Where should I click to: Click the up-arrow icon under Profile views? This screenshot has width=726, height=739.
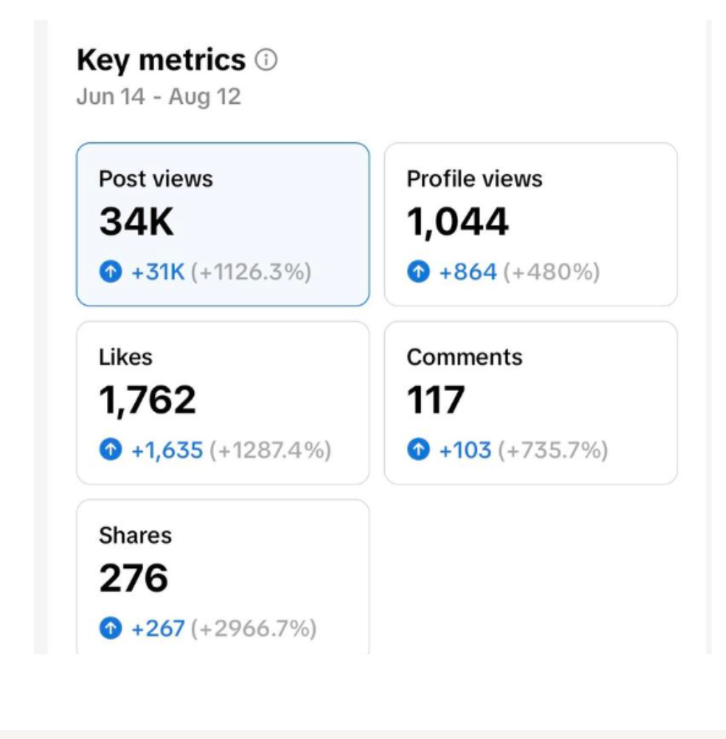click(x=418, y=271)
